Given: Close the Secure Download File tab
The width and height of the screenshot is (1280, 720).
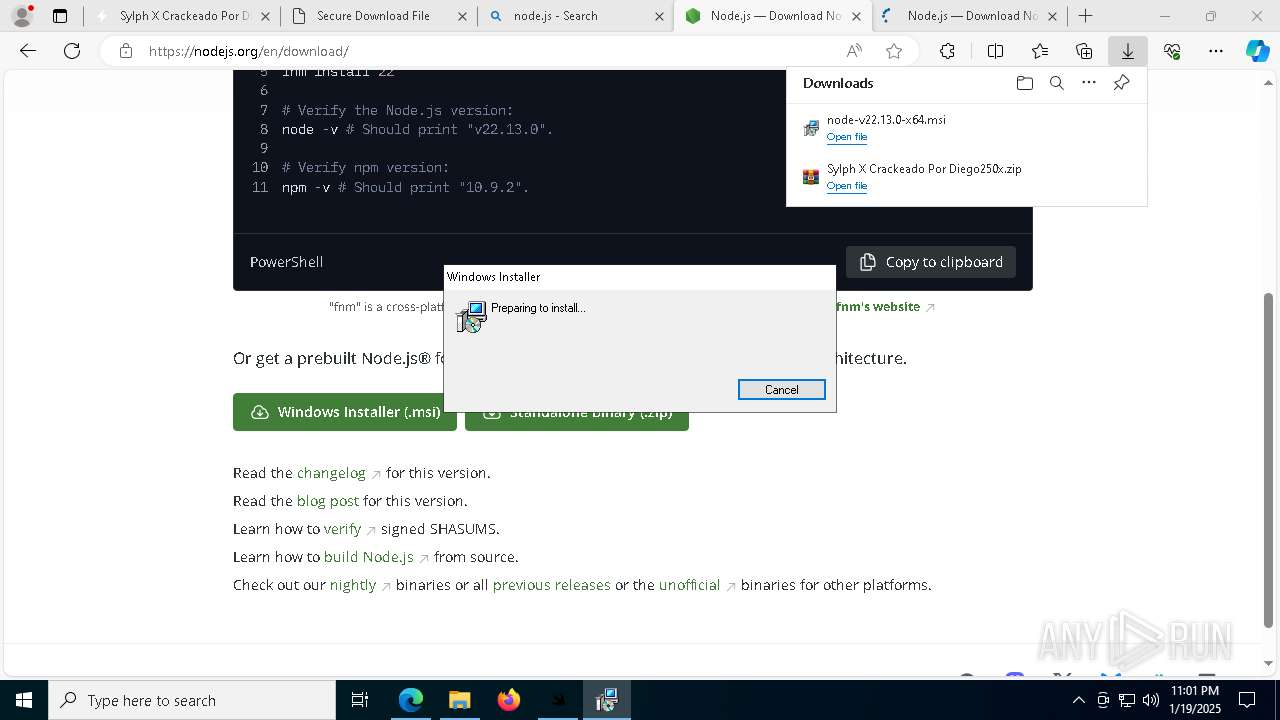Looking at the screenshot, I should 461,16.
